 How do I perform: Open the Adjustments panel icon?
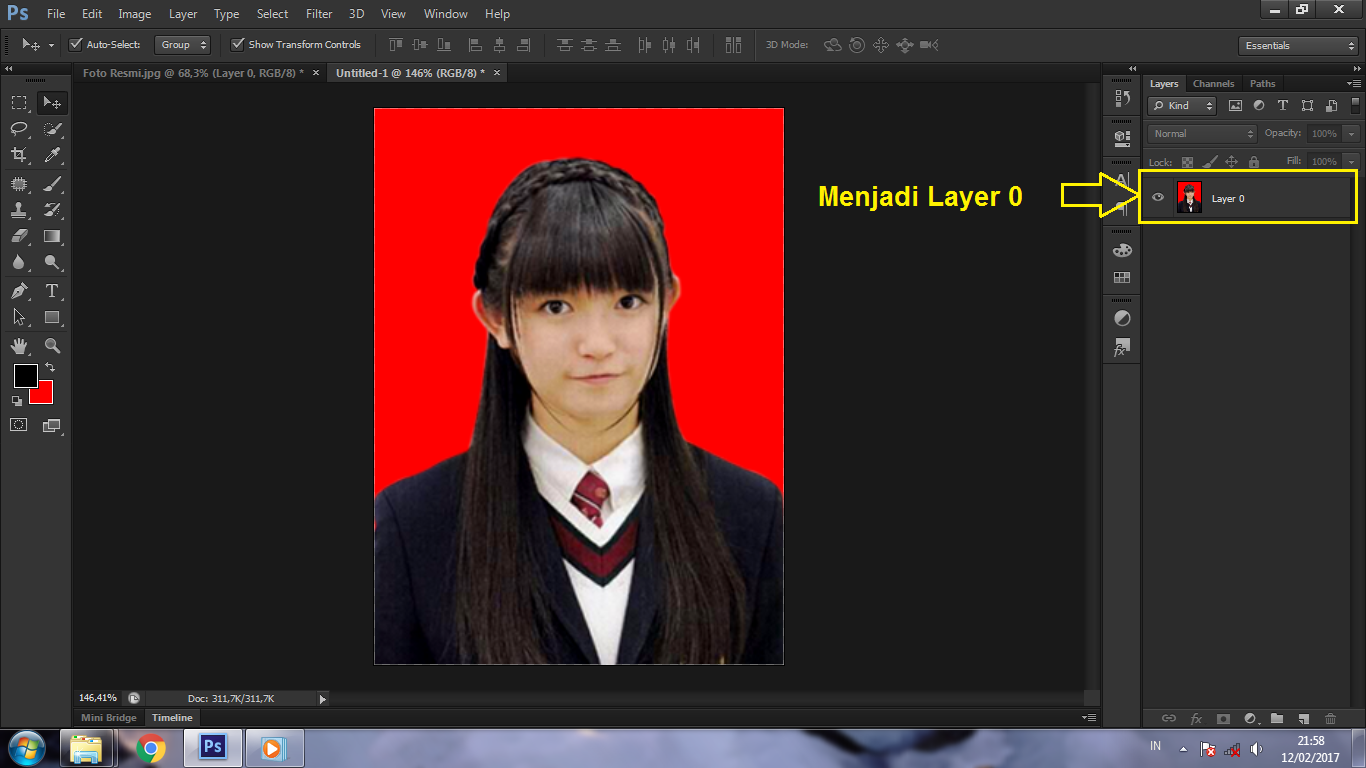[x=1122, y=318]
